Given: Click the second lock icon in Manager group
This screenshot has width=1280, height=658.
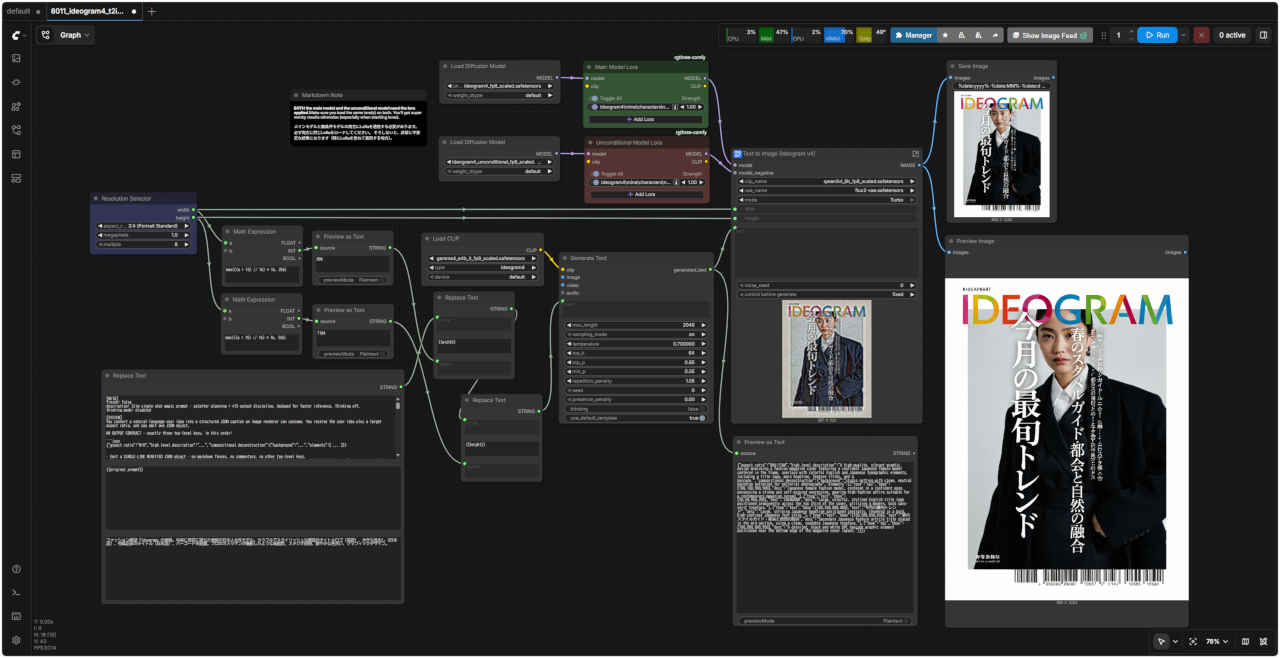Looking at the screenshot, I should pyautogui.click(x=979, y=35).
